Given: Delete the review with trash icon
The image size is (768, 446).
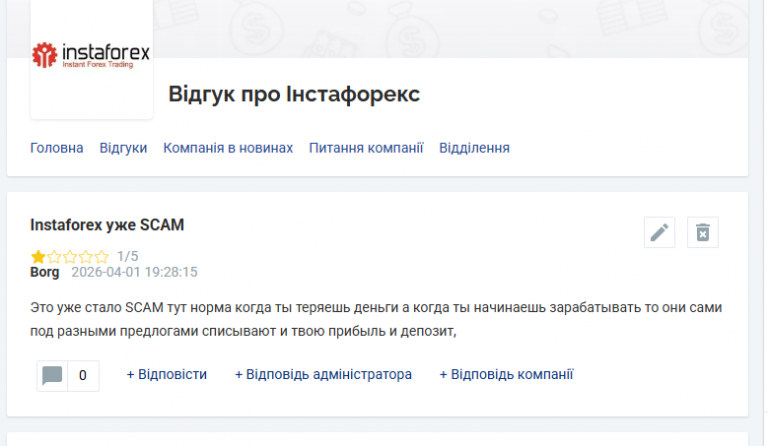Looking at the screenshot, I should click(x=703, y=233).
